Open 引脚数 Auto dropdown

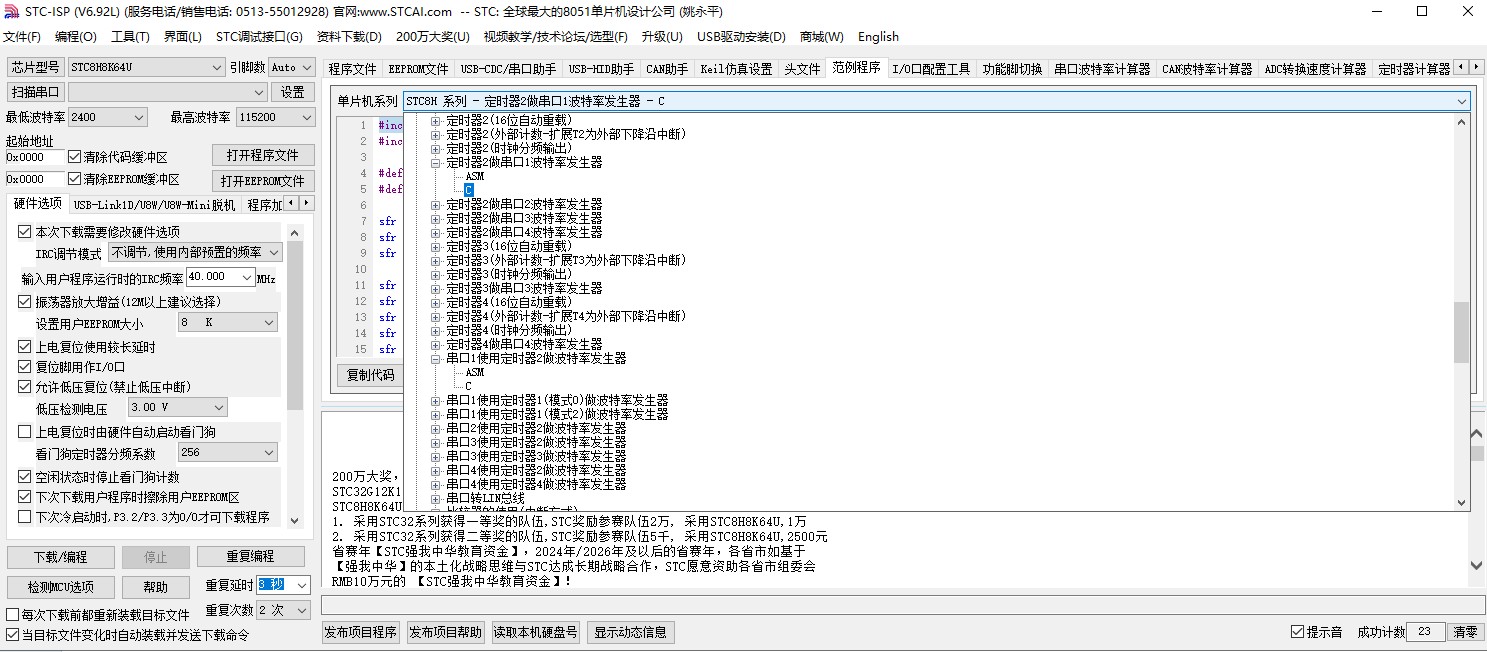point(291,67)
